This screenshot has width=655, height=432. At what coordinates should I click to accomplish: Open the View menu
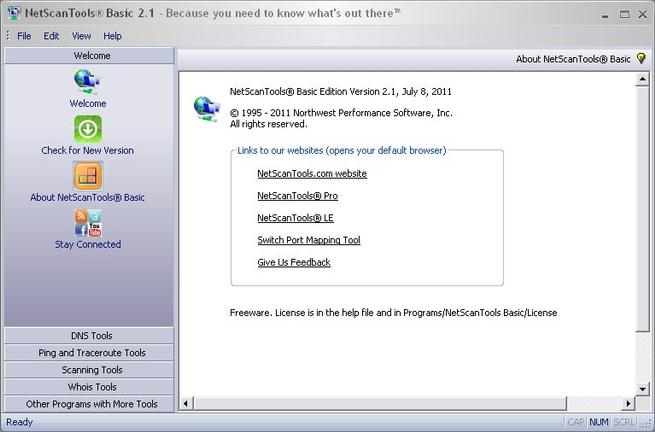point(81,36)
